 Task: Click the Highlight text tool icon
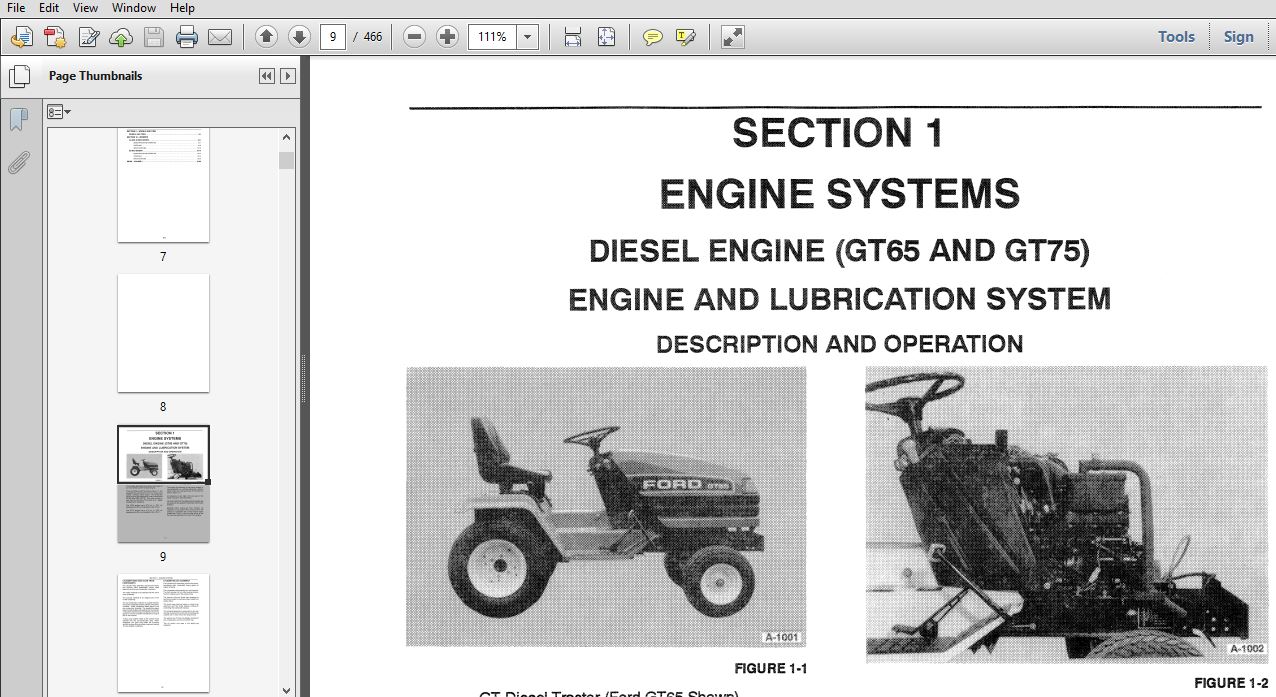click(x=685, y=38)
